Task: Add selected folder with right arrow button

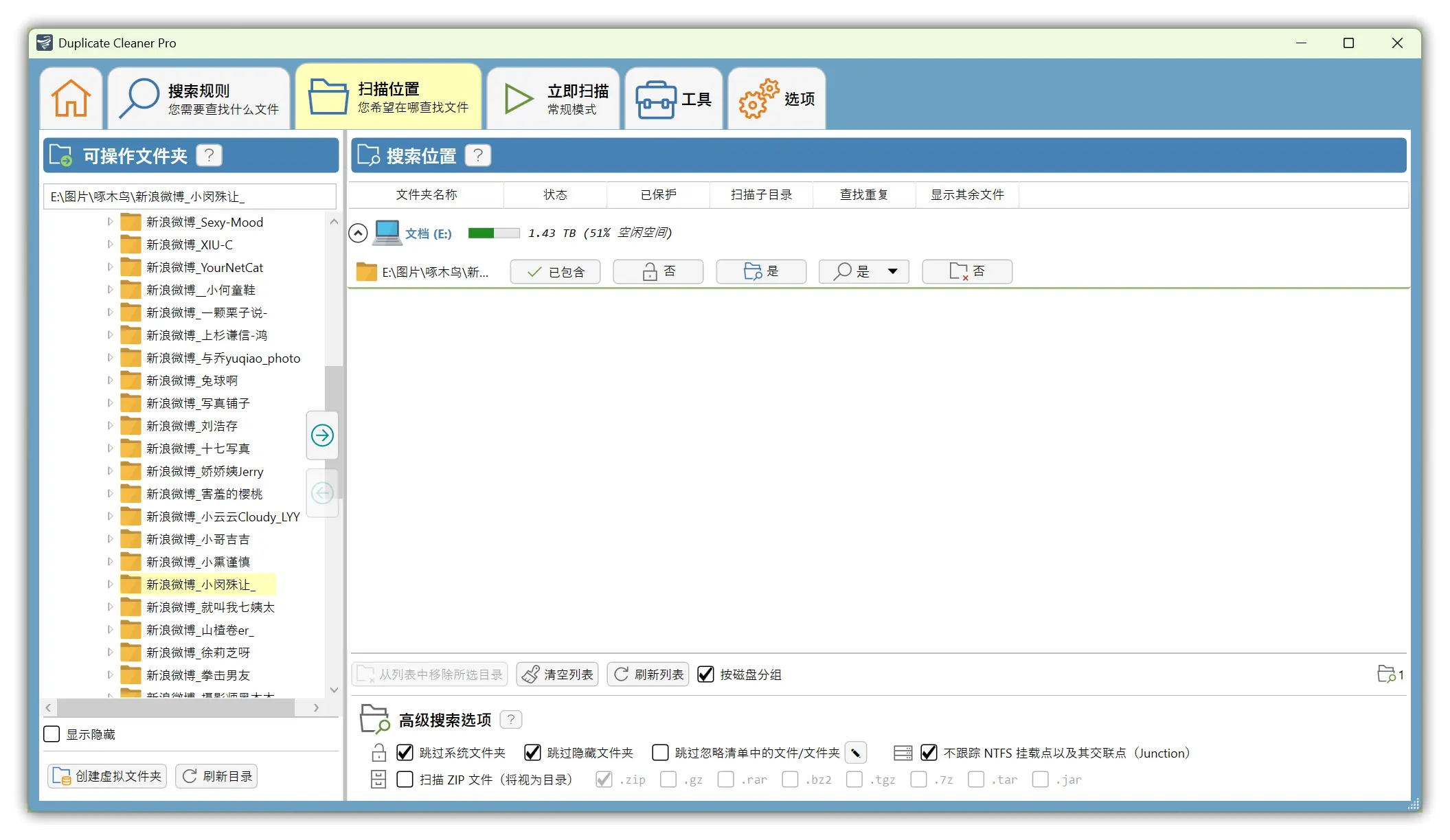Action: pyautogui.click(x=322, y=435)
